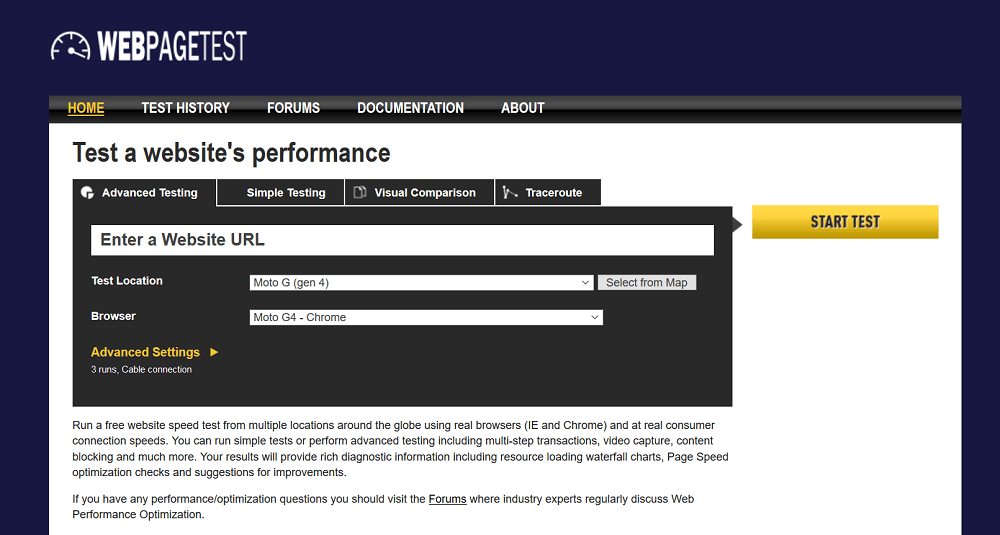The image size is (1000, 535).
Task: Open the Browser dropdown
Action: tap(426, 317)
